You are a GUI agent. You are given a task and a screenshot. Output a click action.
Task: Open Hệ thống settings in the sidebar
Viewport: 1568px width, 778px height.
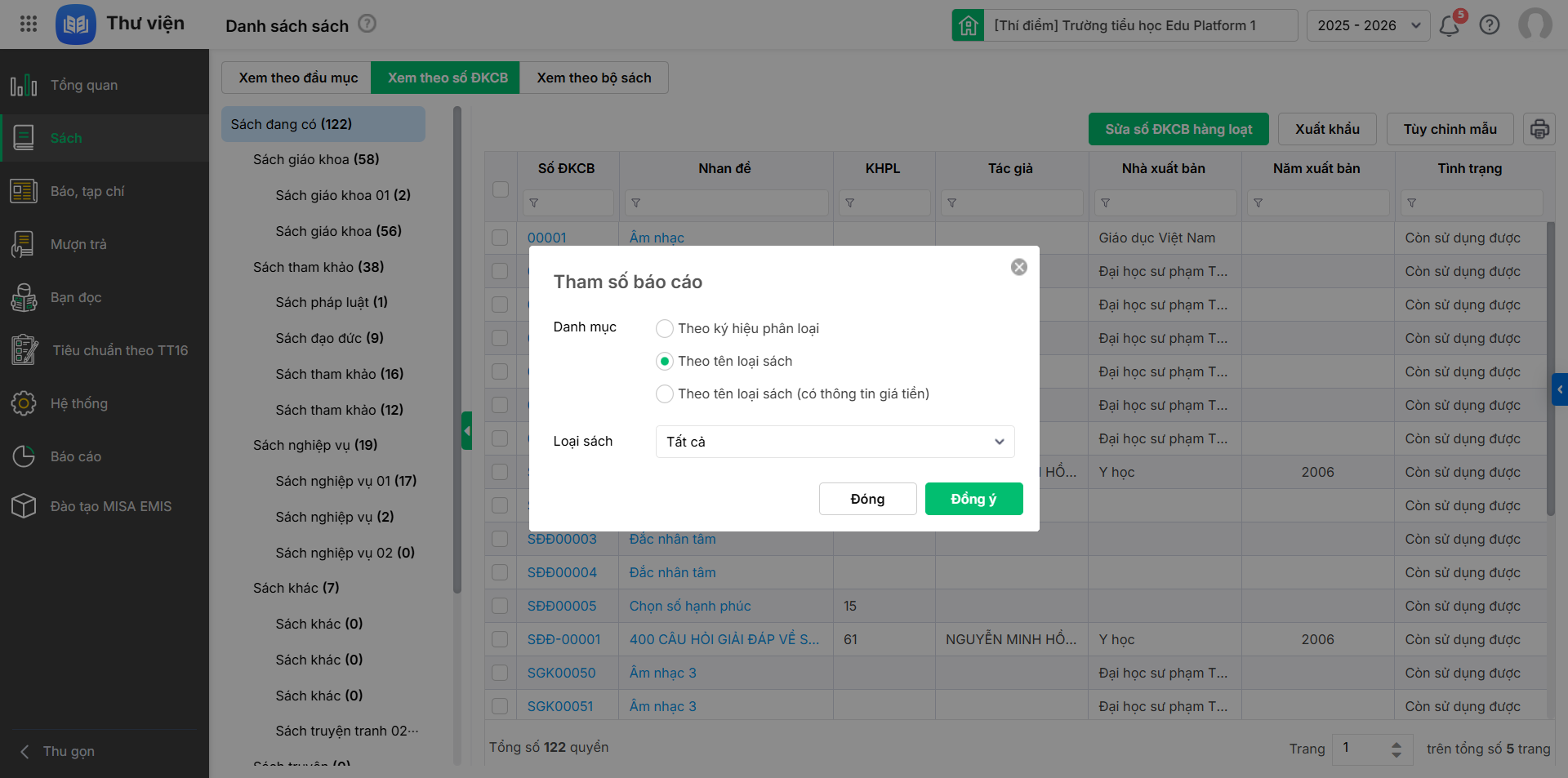tap(78, 403)
